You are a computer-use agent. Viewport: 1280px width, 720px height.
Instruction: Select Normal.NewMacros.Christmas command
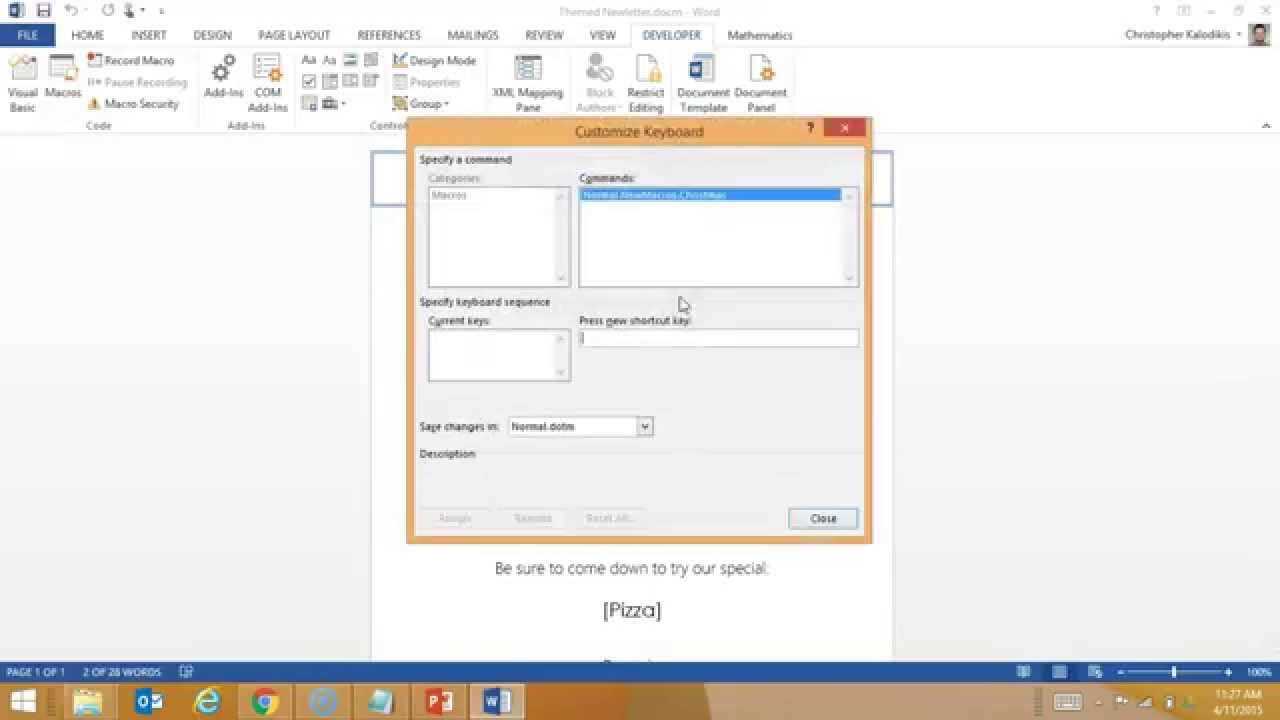pyautogui.click(x=710, y=195)
